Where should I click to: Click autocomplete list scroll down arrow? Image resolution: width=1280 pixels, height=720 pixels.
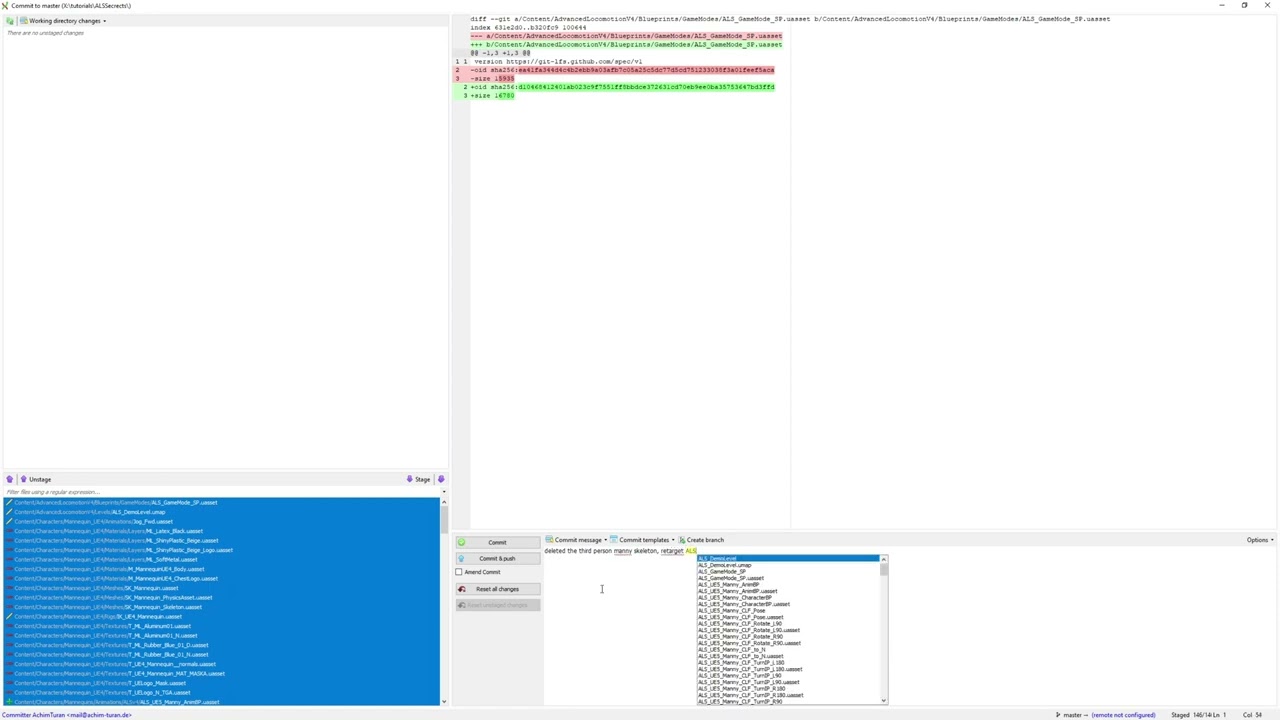point(884,701)
